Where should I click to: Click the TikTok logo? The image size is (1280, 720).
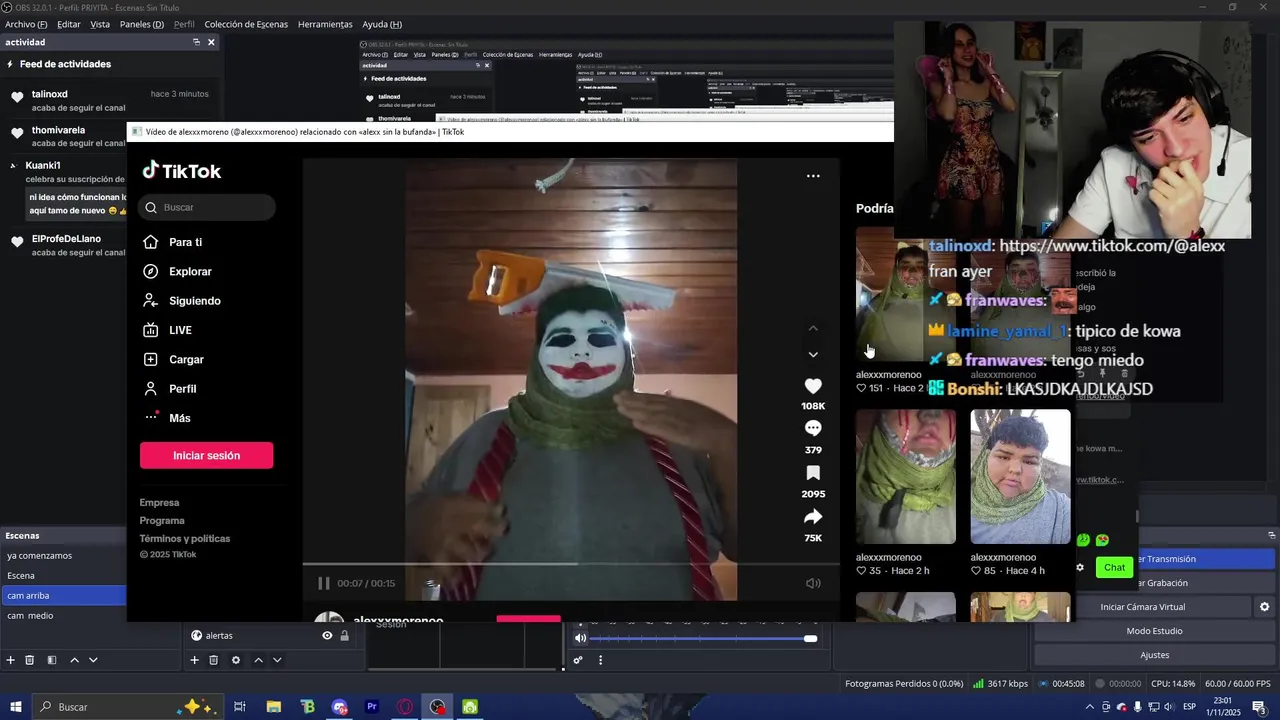[182, 171]
